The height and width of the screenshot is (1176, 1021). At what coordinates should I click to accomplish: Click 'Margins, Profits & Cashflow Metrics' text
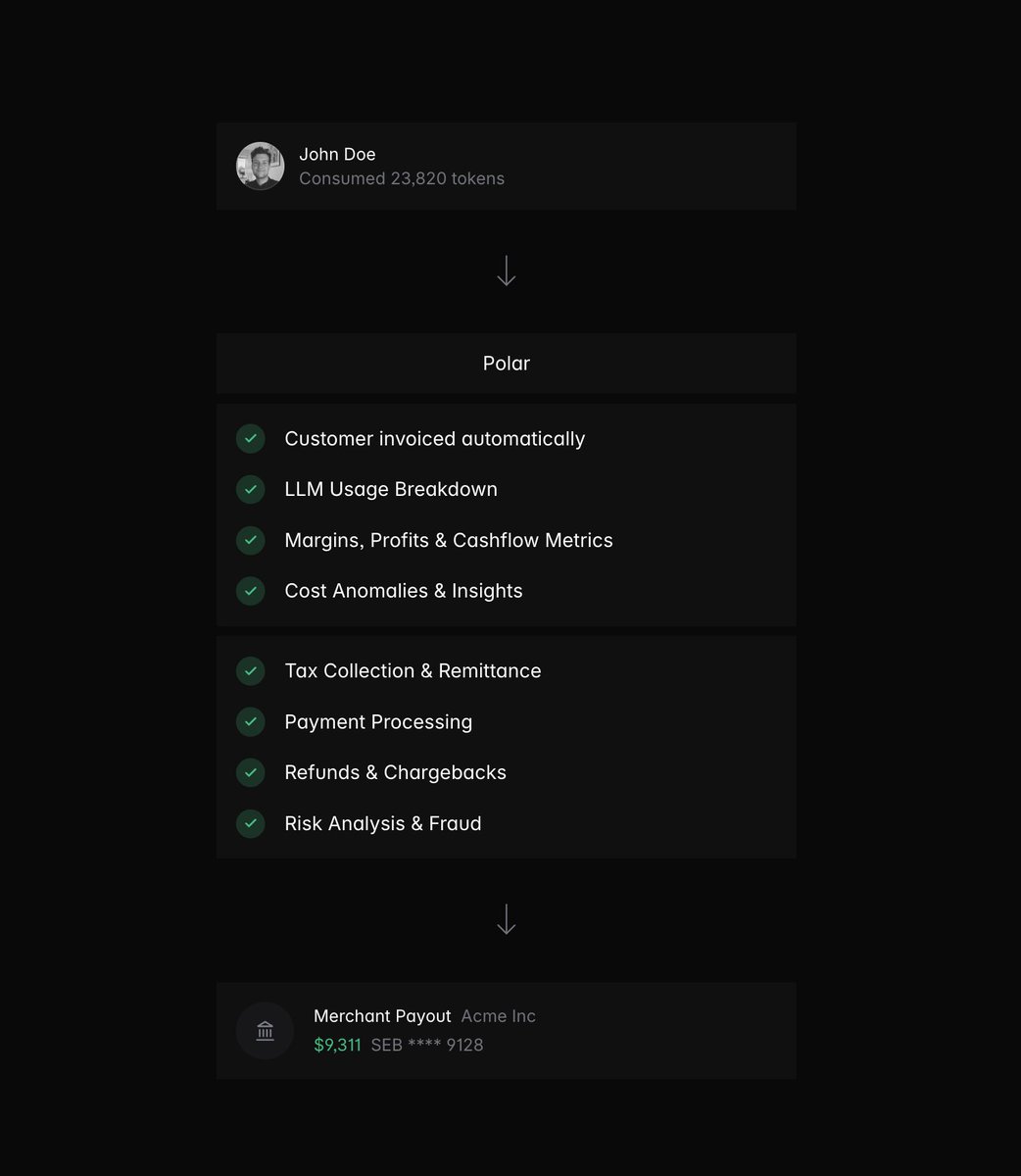[x=449, y=540]
